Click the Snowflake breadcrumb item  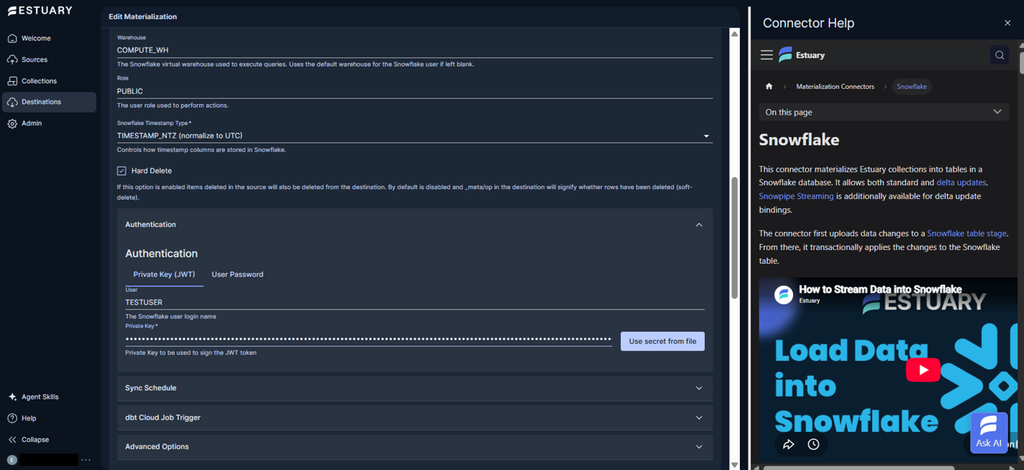click(x=912, y=86)
